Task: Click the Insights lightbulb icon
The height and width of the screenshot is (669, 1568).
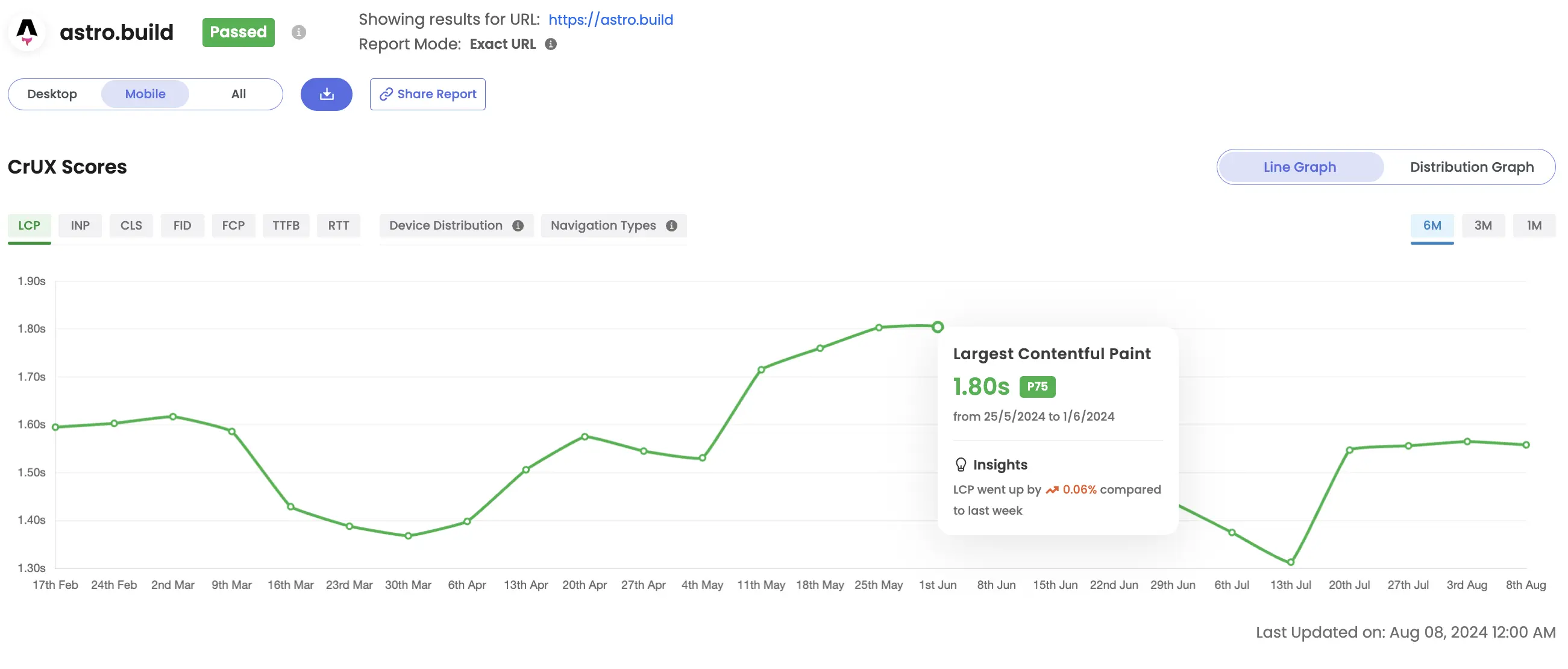Action: [961, 465]
